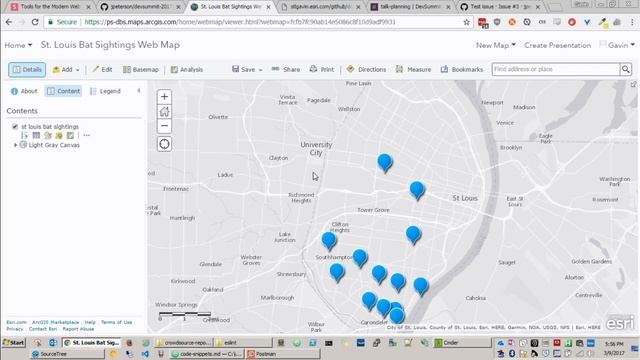
Task: Click the Edit toolbar button
Action: [x=102, y=70]
